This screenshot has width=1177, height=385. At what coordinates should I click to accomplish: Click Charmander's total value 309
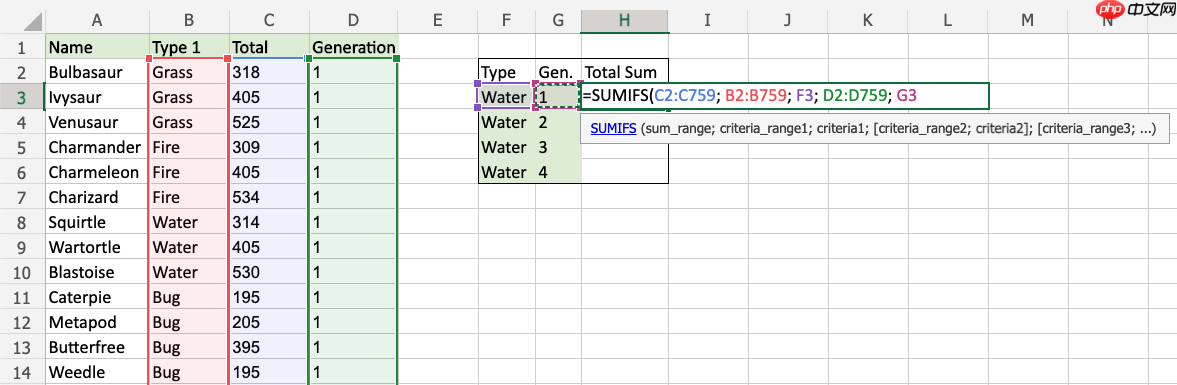pos(269,147)
